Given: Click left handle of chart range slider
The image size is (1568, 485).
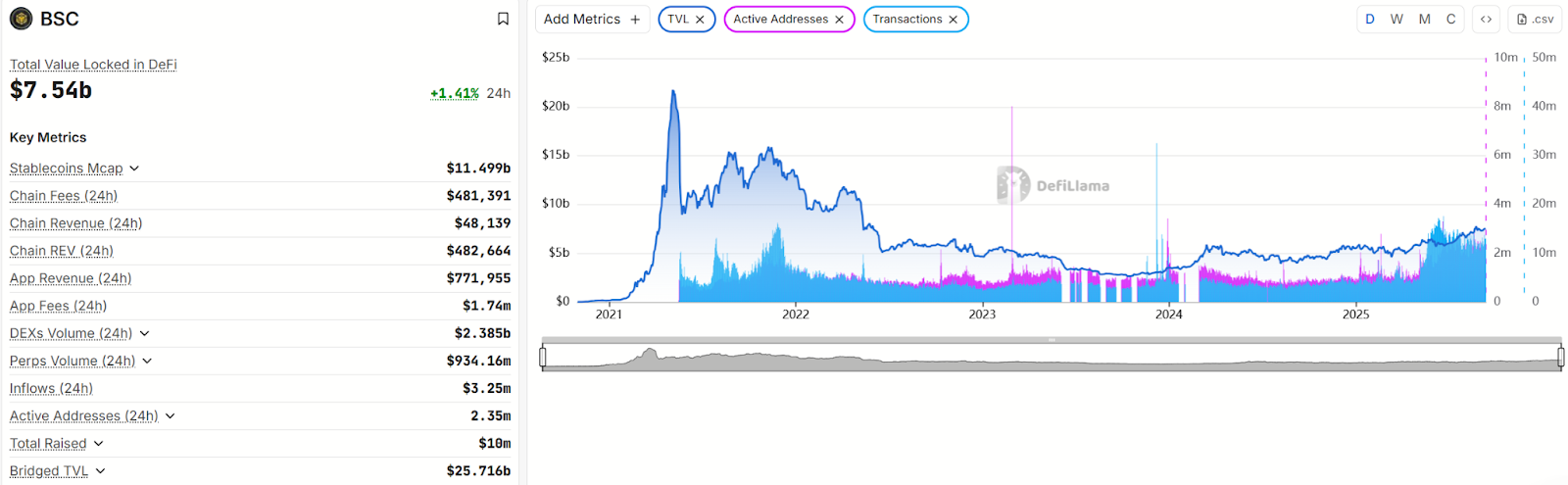Looking at the screenshot, I should 543,358.
